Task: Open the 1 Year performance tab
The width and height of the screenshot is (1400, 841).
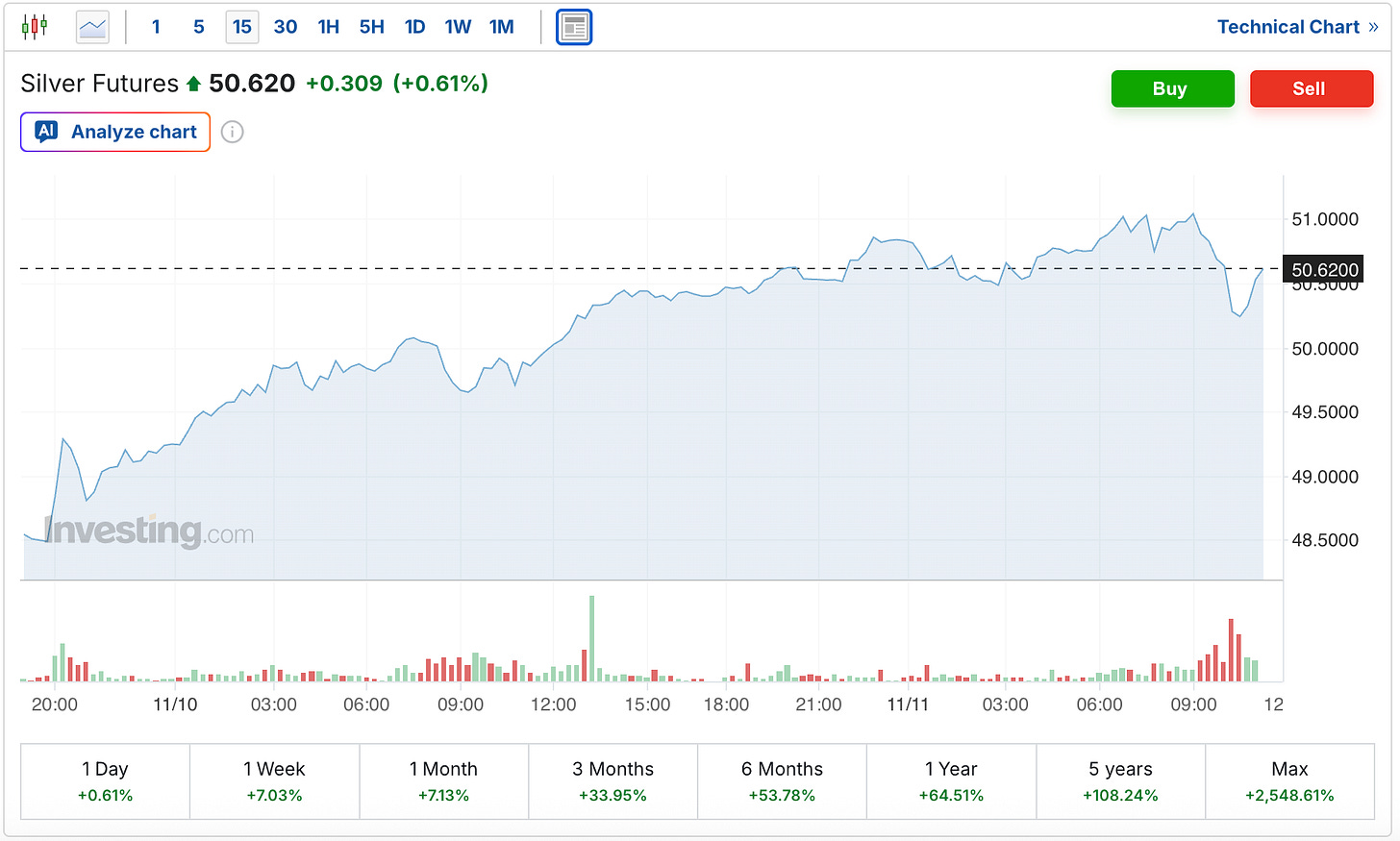Action: (x=951, y=781)
